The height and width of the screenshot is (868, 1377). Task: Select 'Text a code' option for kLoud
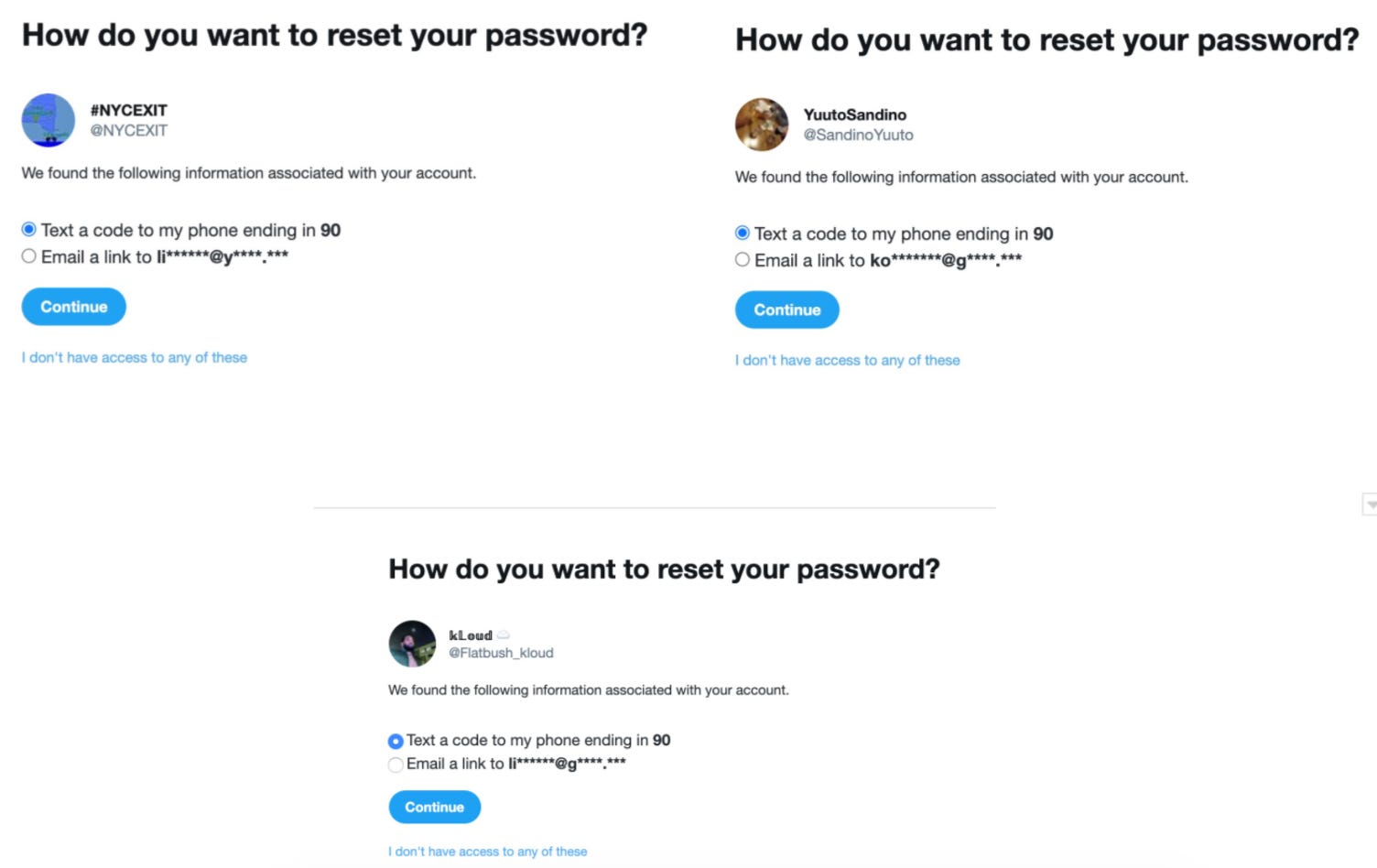(x=395, y=740)
